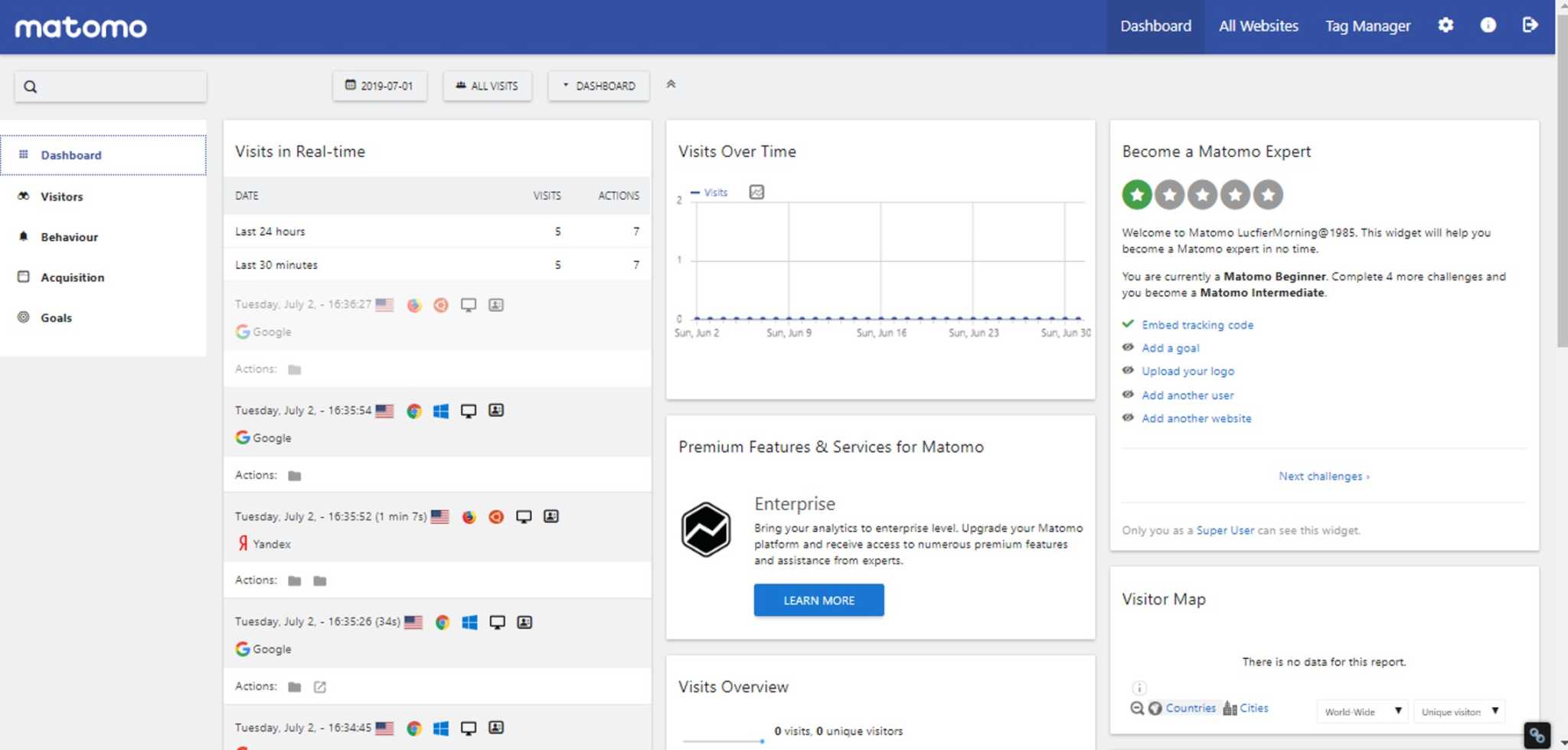Screen dimensions: 1568x750
Task: Select Dashboard in the top navigation
Action: coord(1155,26)
